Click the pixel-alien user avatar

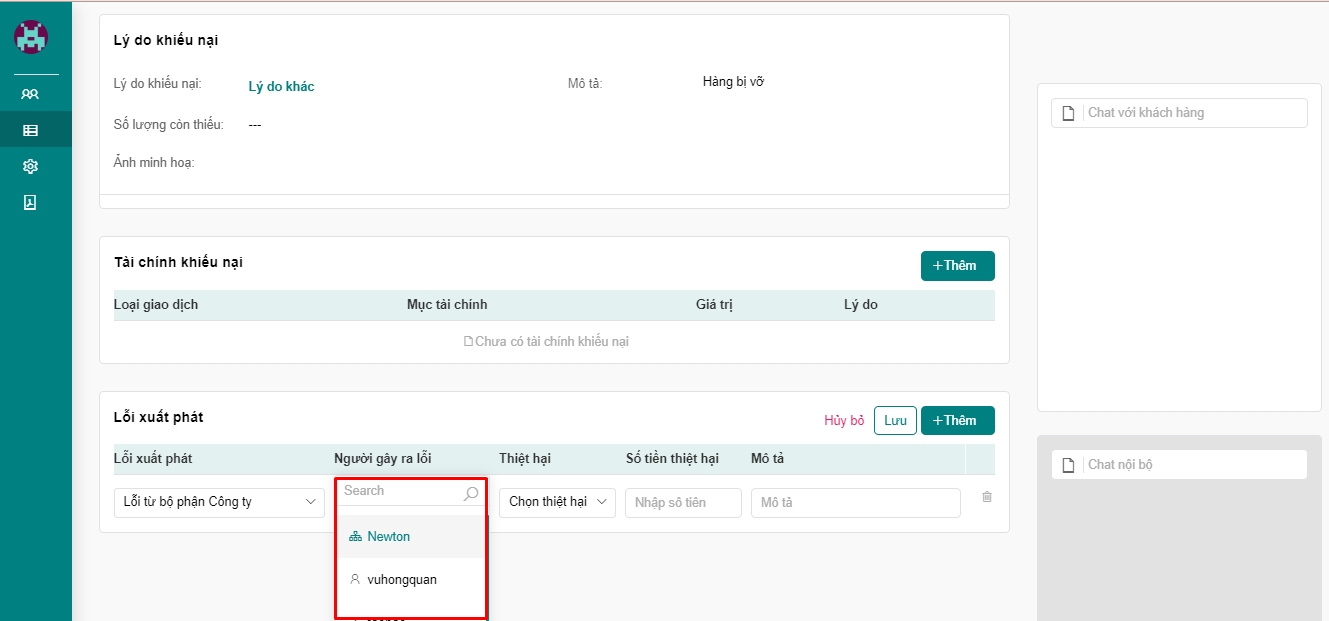pyautogui.click(x=31, y=37)
